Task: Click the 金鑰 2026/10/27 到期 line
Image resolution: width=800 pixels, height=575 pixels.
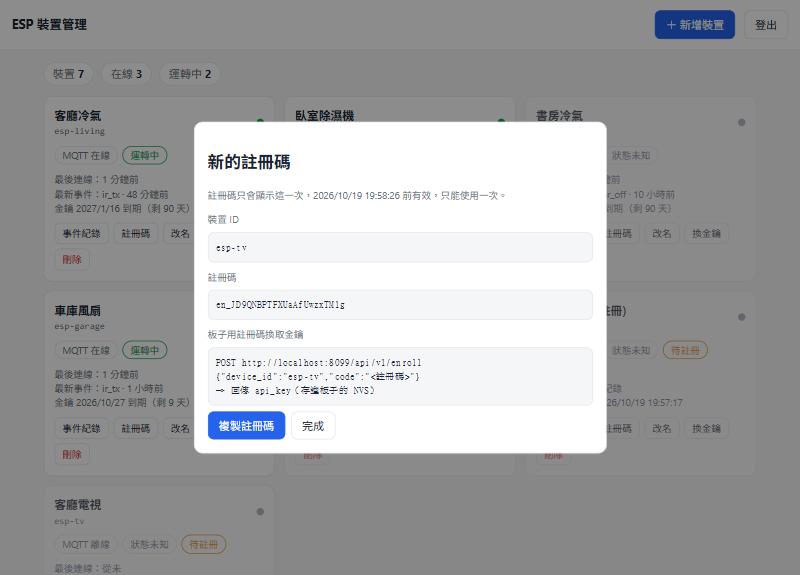Action: click(122, 403)
